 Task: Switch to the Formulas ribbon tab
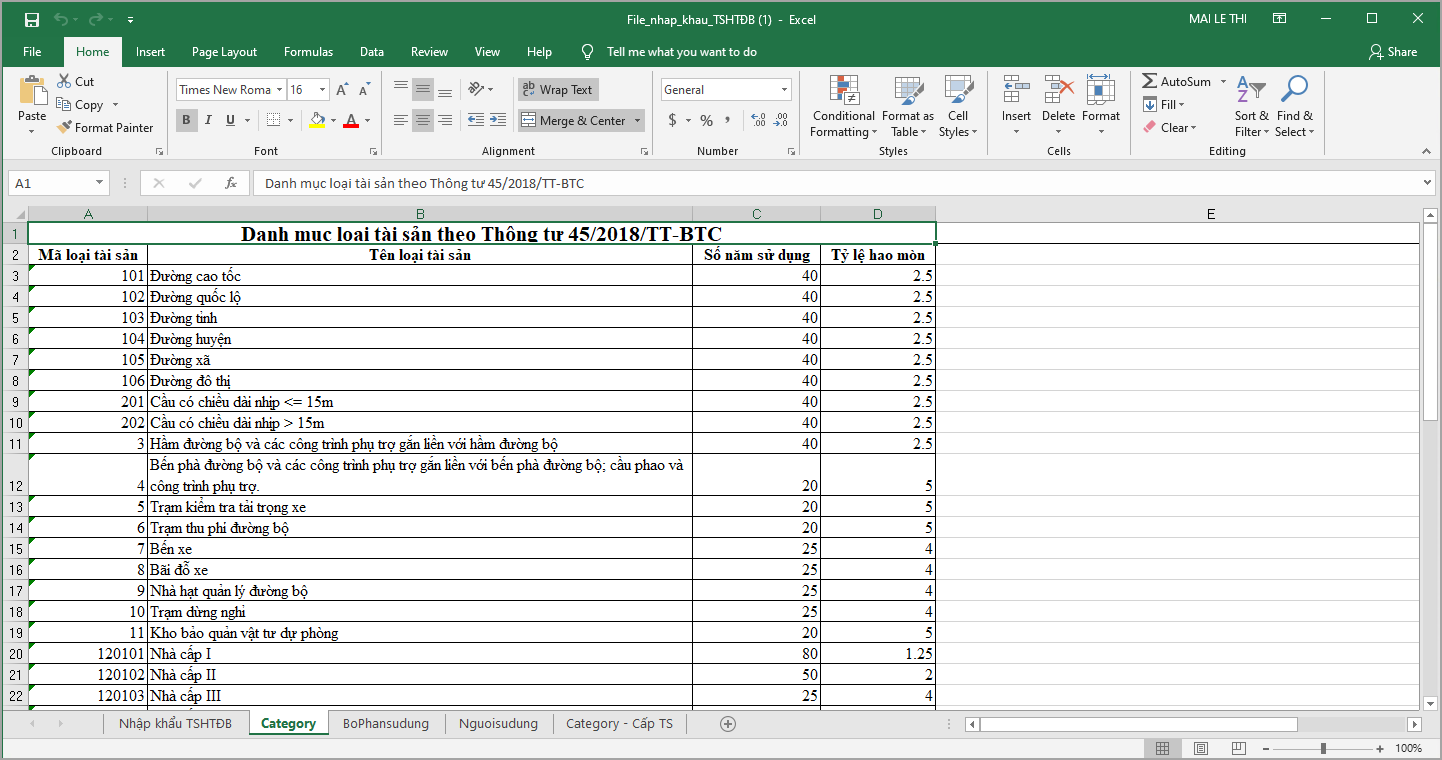[308, 52]
